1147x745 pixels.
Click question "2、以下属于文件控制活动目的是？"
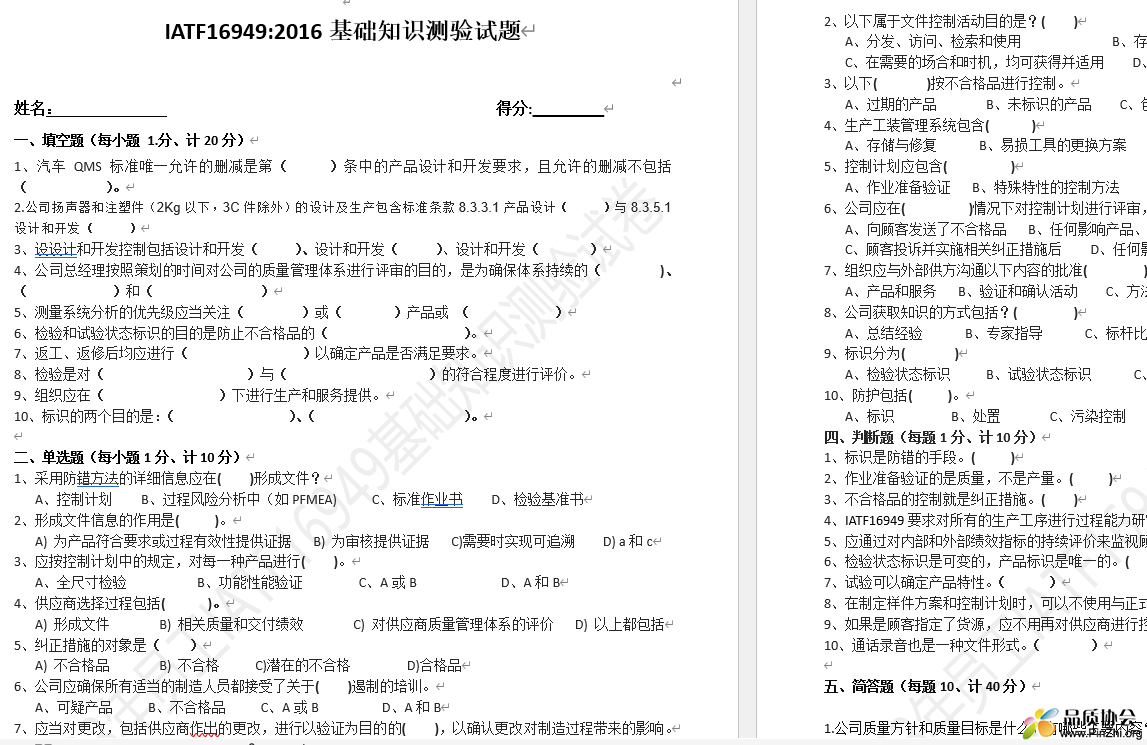tap(950, 22)
